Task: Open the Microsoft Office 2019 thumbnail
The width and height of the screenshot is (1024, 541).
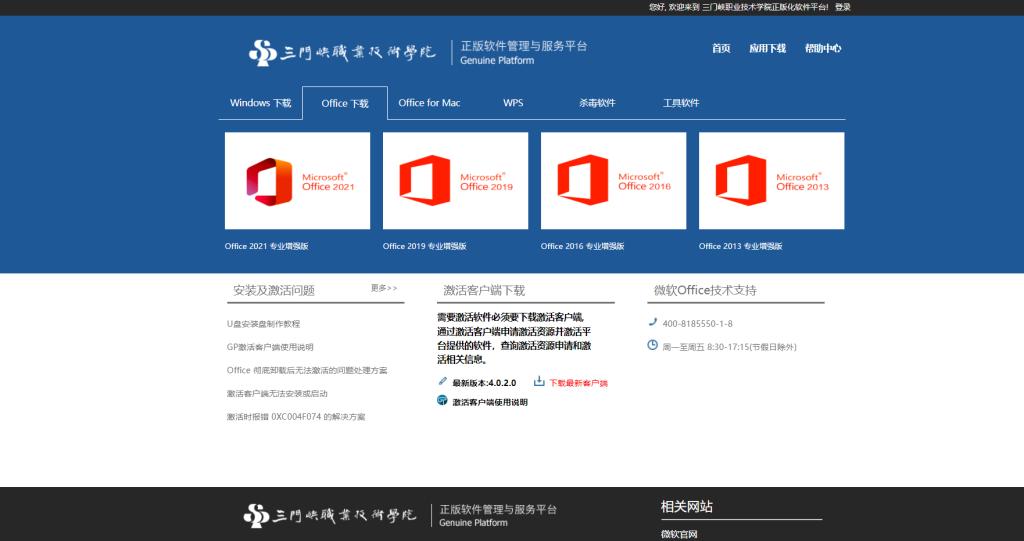Action: (x=455, y=181)
